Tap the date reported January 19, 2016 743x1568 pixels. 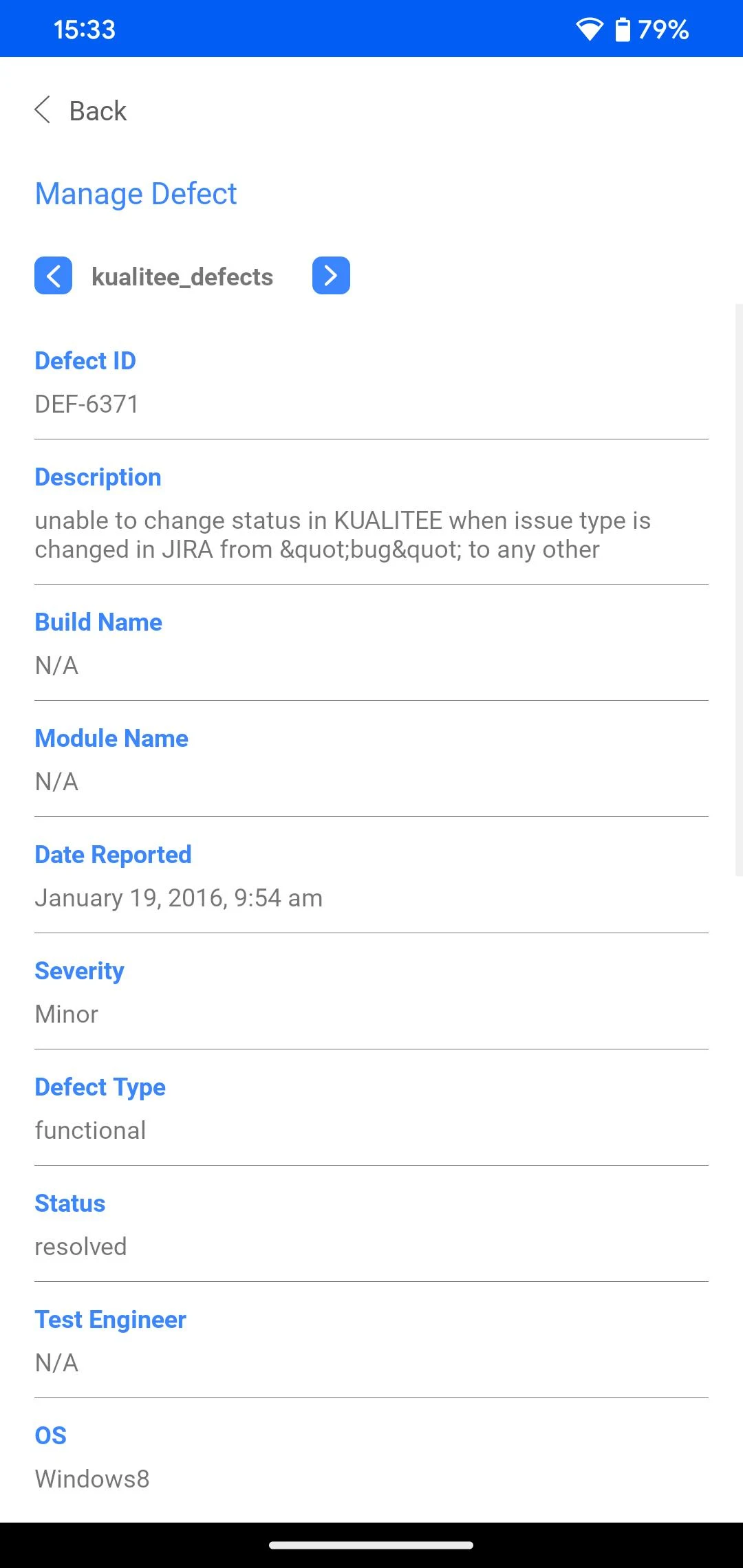point(178,898)
